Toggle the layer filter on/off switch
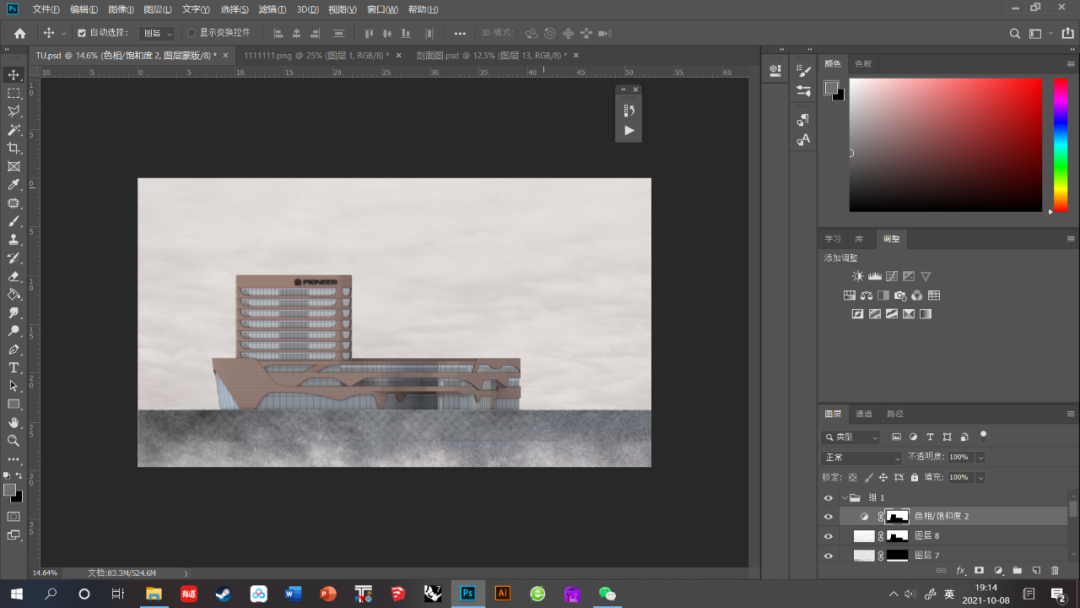1080x608 pixels. pos(984,435)
